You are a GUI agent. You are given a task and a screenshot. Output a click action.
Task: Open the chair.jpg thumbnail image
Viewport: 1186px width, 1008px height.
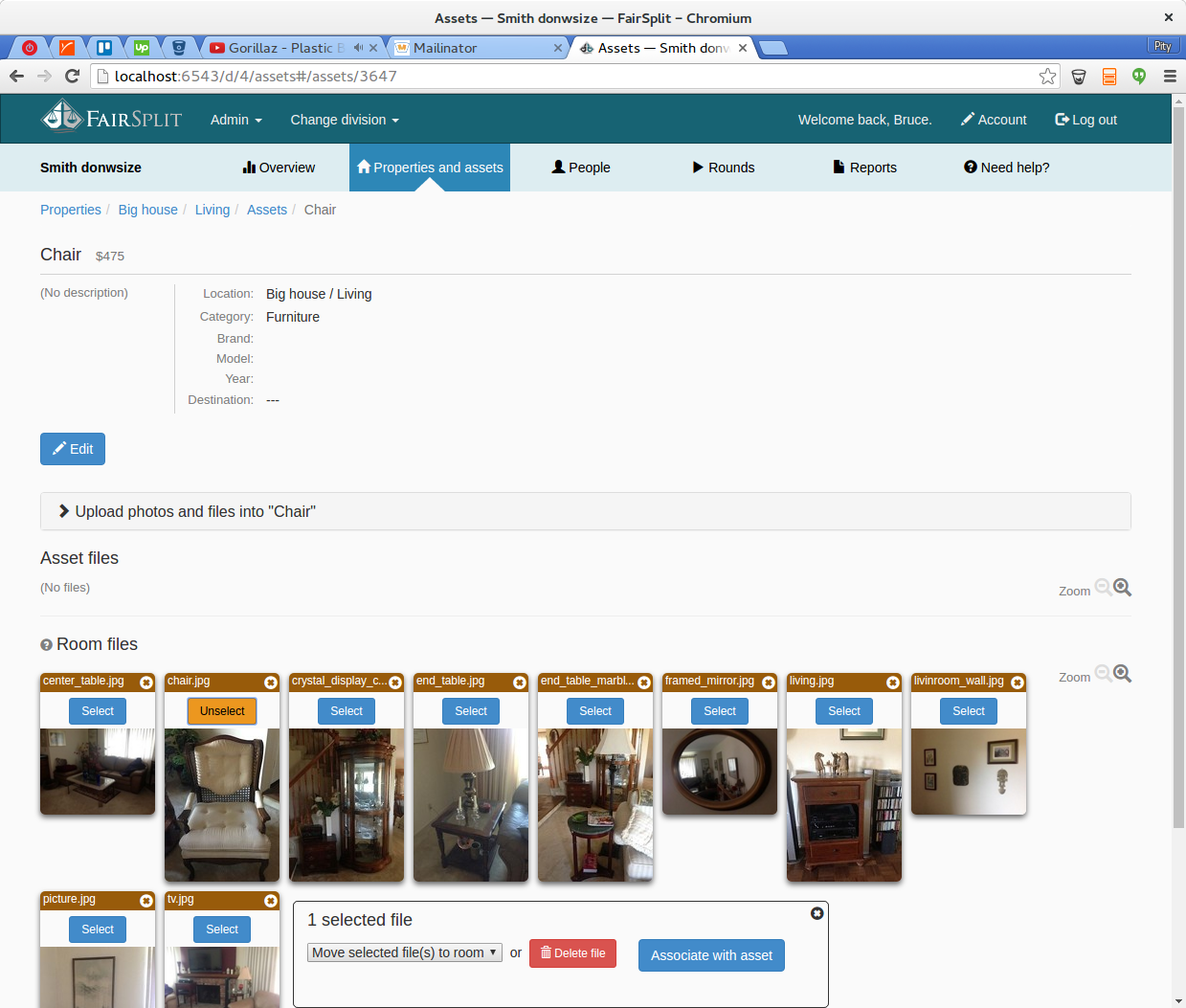(222, 805)
